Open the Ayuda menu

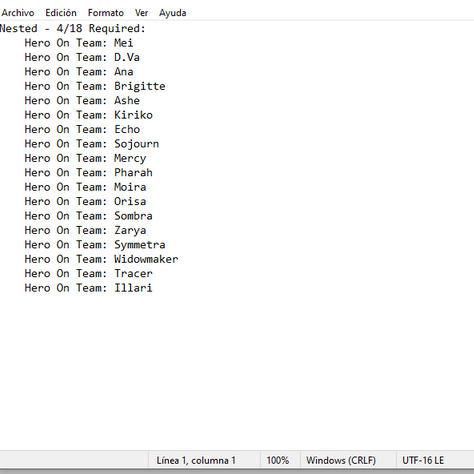click(x=173, y=13)
